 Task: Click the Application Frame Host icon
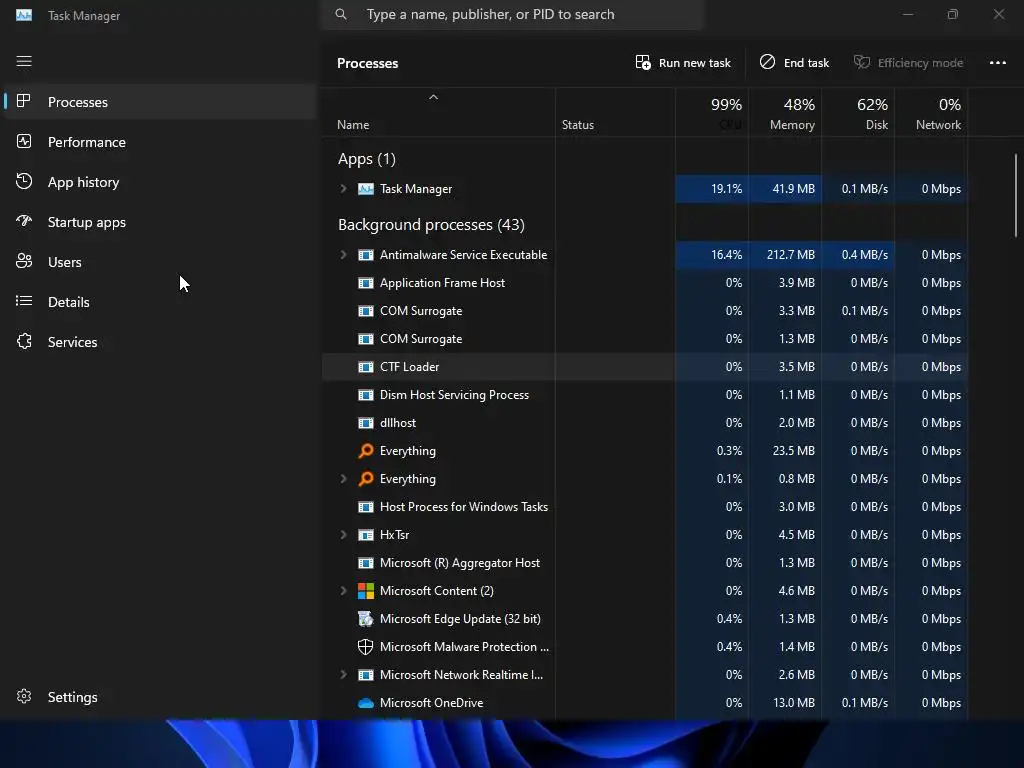click(366, 283)
